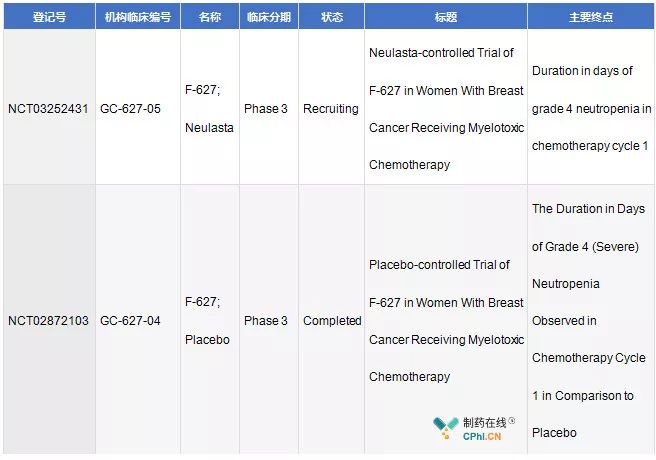This screenshot has width=656, height=460.
Task: Click the 状态 column header
Action: [x=331, y=16]
